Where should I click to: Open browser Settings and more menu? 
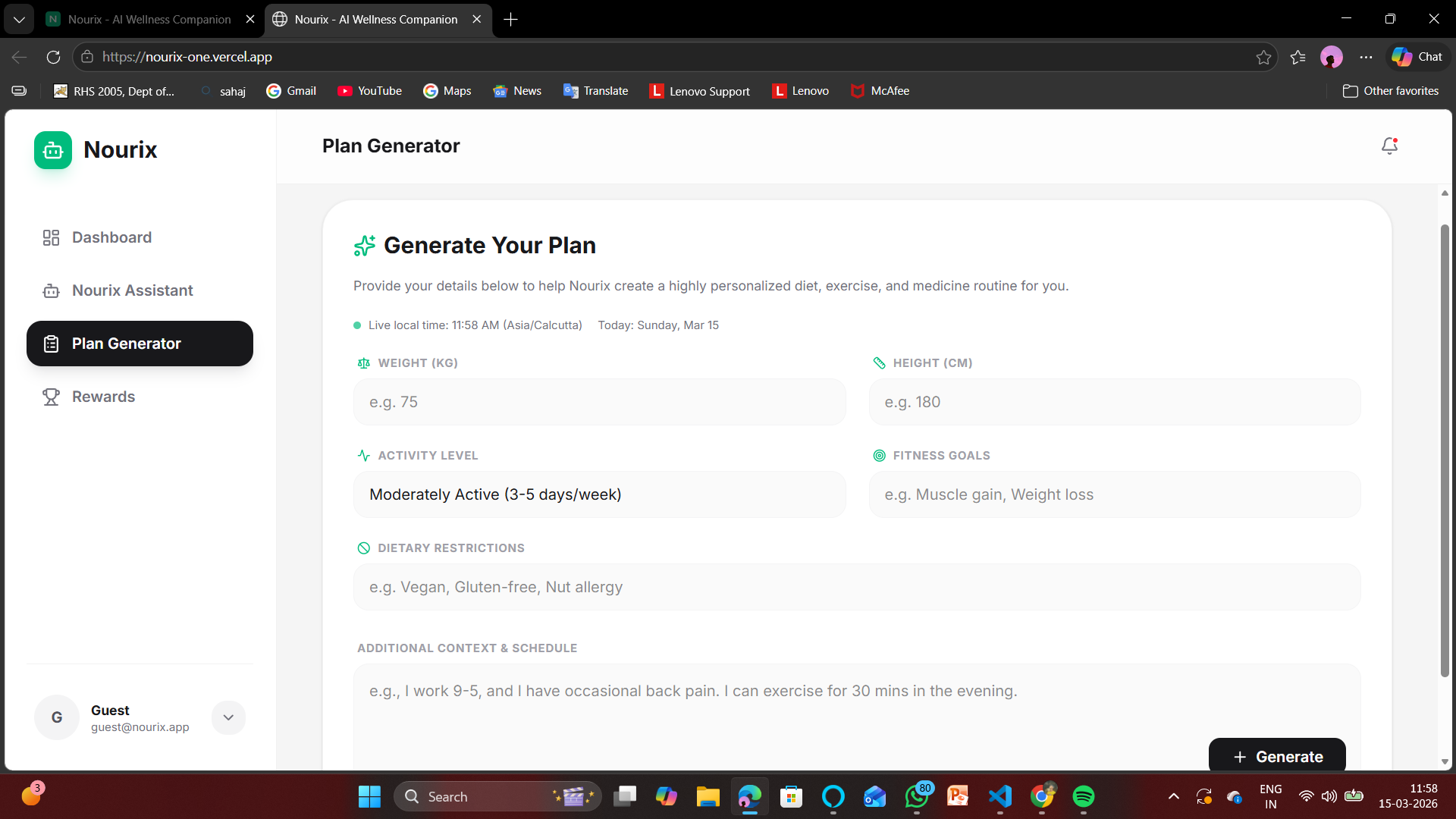point(1366,57)
